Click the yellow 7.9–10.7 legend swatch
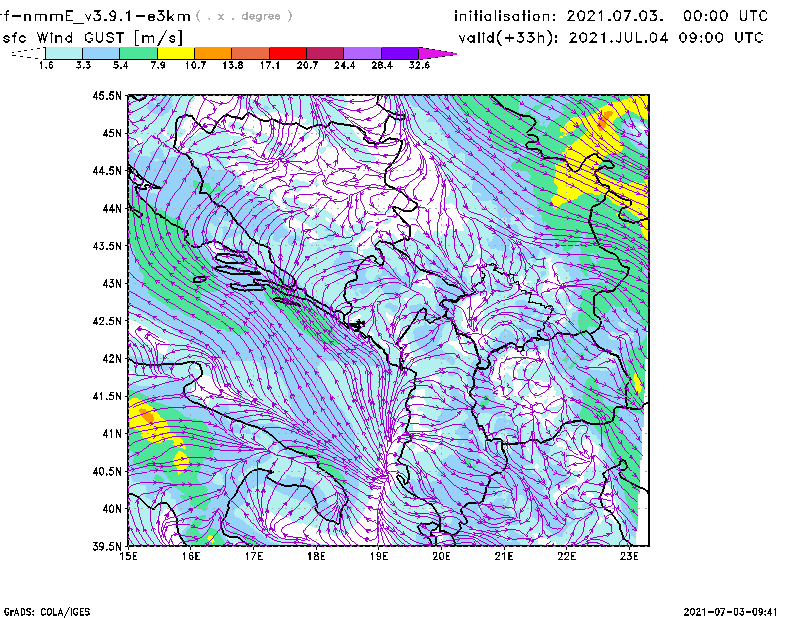Image resolution: width=800 pixels, height=618 pixels. [x=176, y=53]
